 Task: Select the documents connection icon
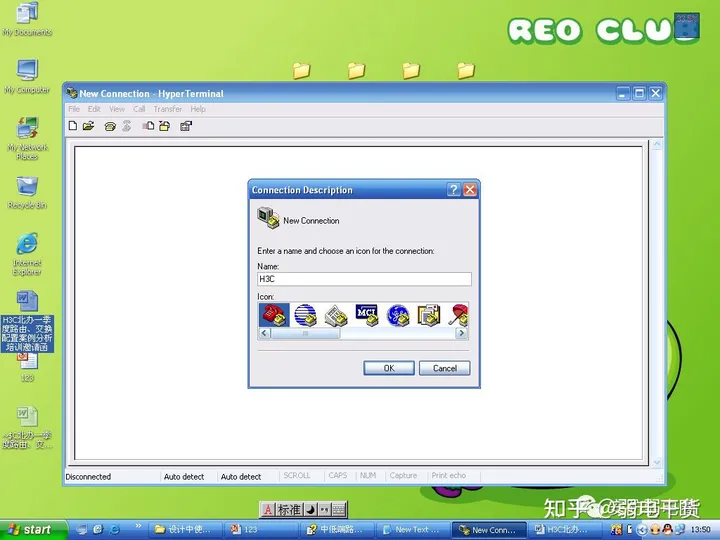coord(429,315)
